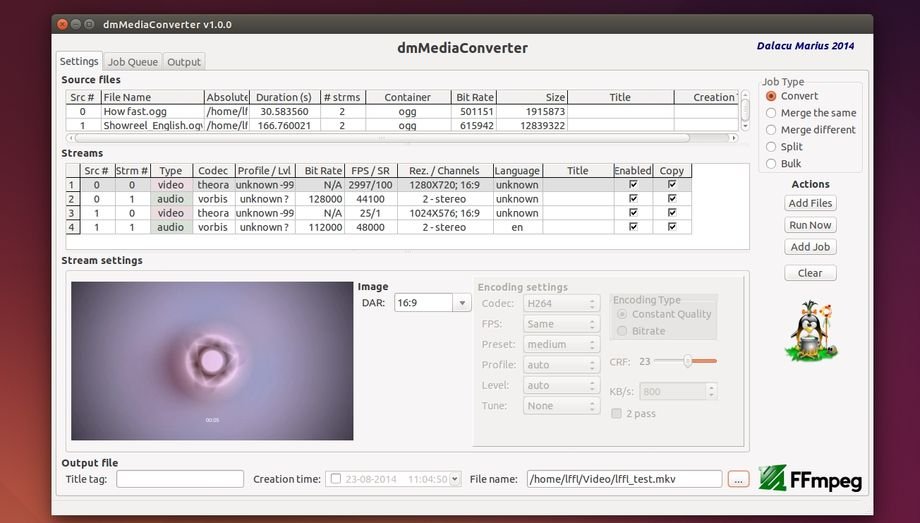Click the Title tag input field

coord(180,479)
